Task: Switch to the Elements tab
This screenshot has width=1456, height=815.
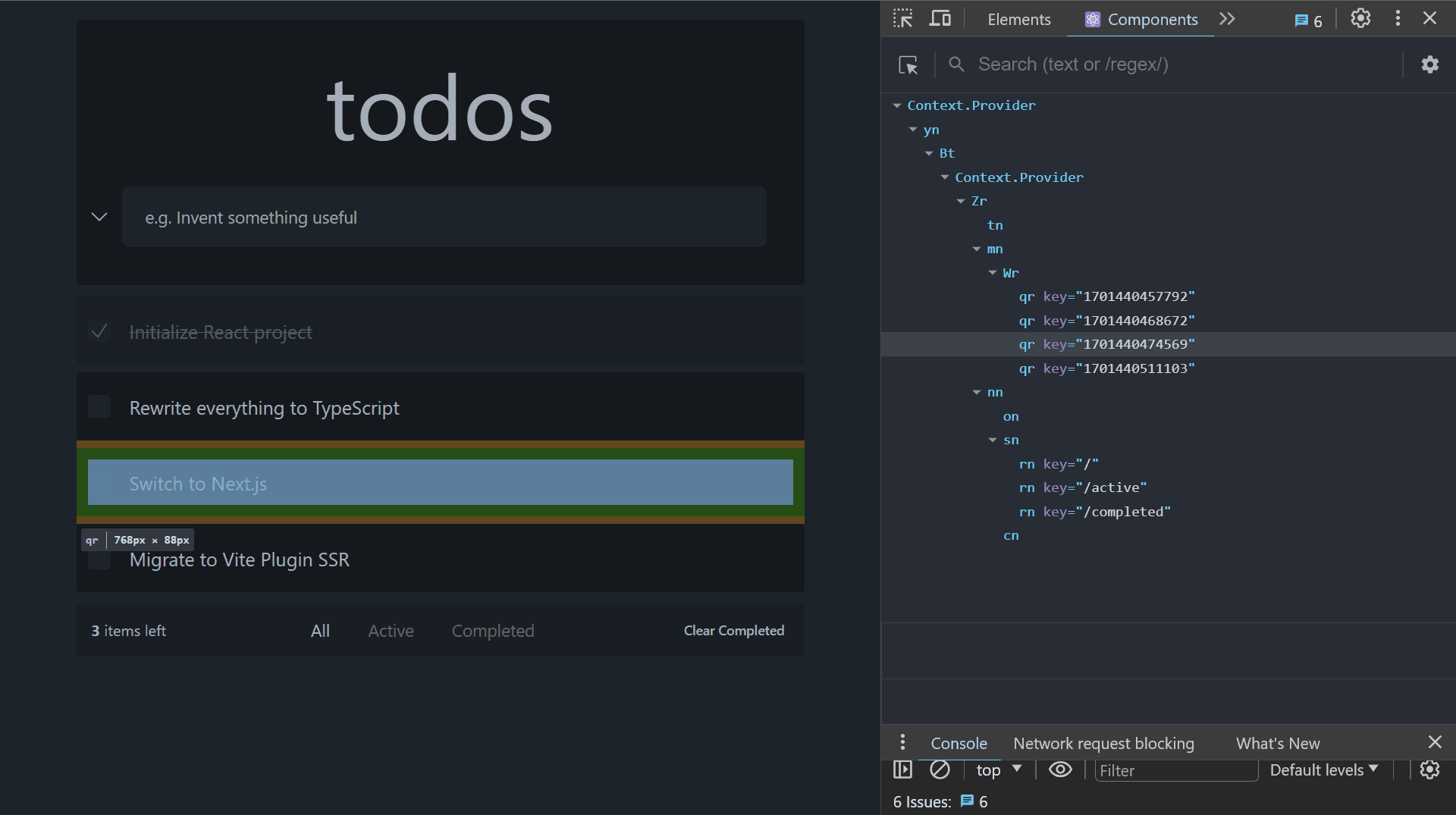Action: [1018, 20]
